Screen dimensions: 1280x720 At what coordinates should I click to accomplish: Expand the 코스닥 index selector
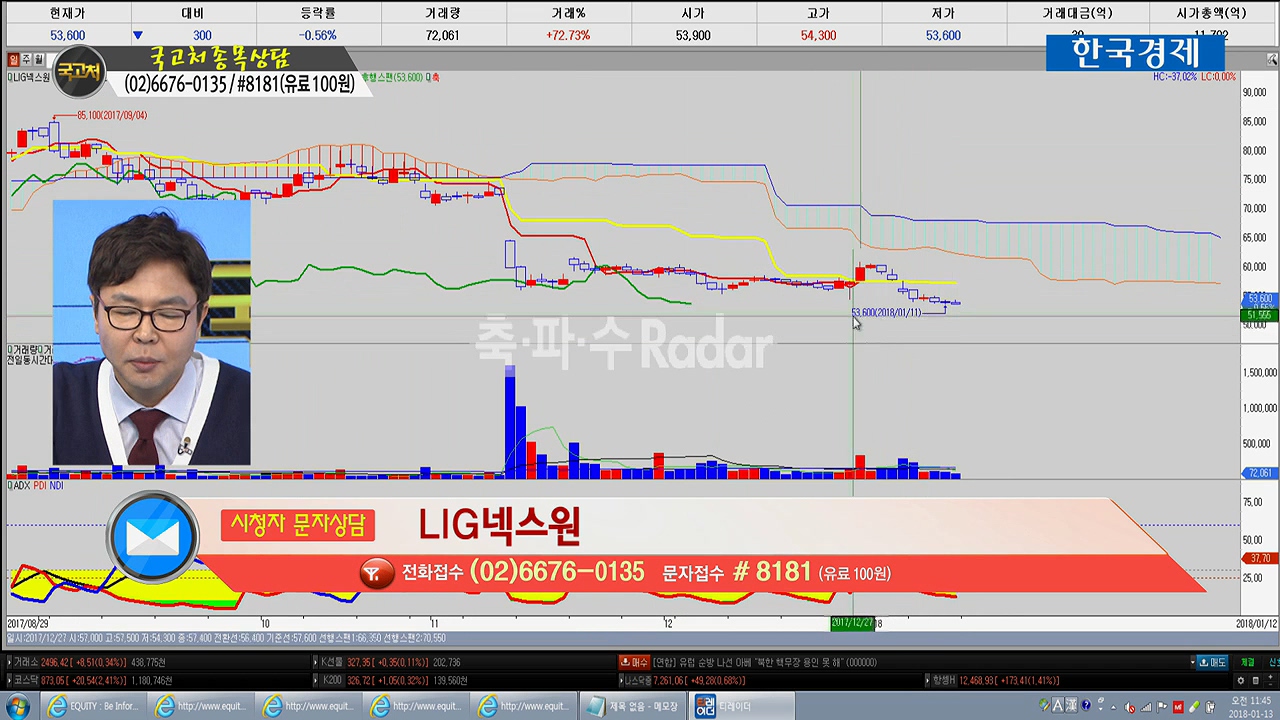[x=9, y=680]
